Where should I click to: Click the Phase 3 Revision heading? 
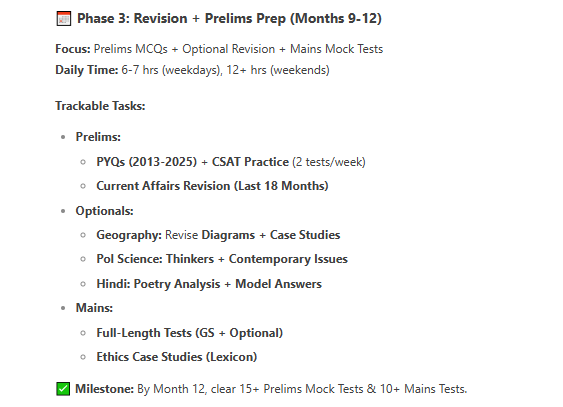click(229, 19)
